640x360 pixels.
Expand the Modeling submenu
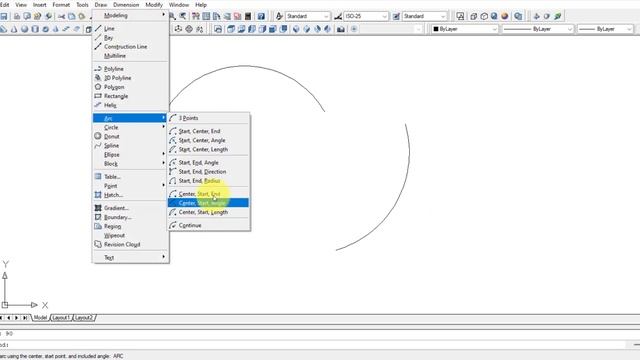click(x=130, y=16)
